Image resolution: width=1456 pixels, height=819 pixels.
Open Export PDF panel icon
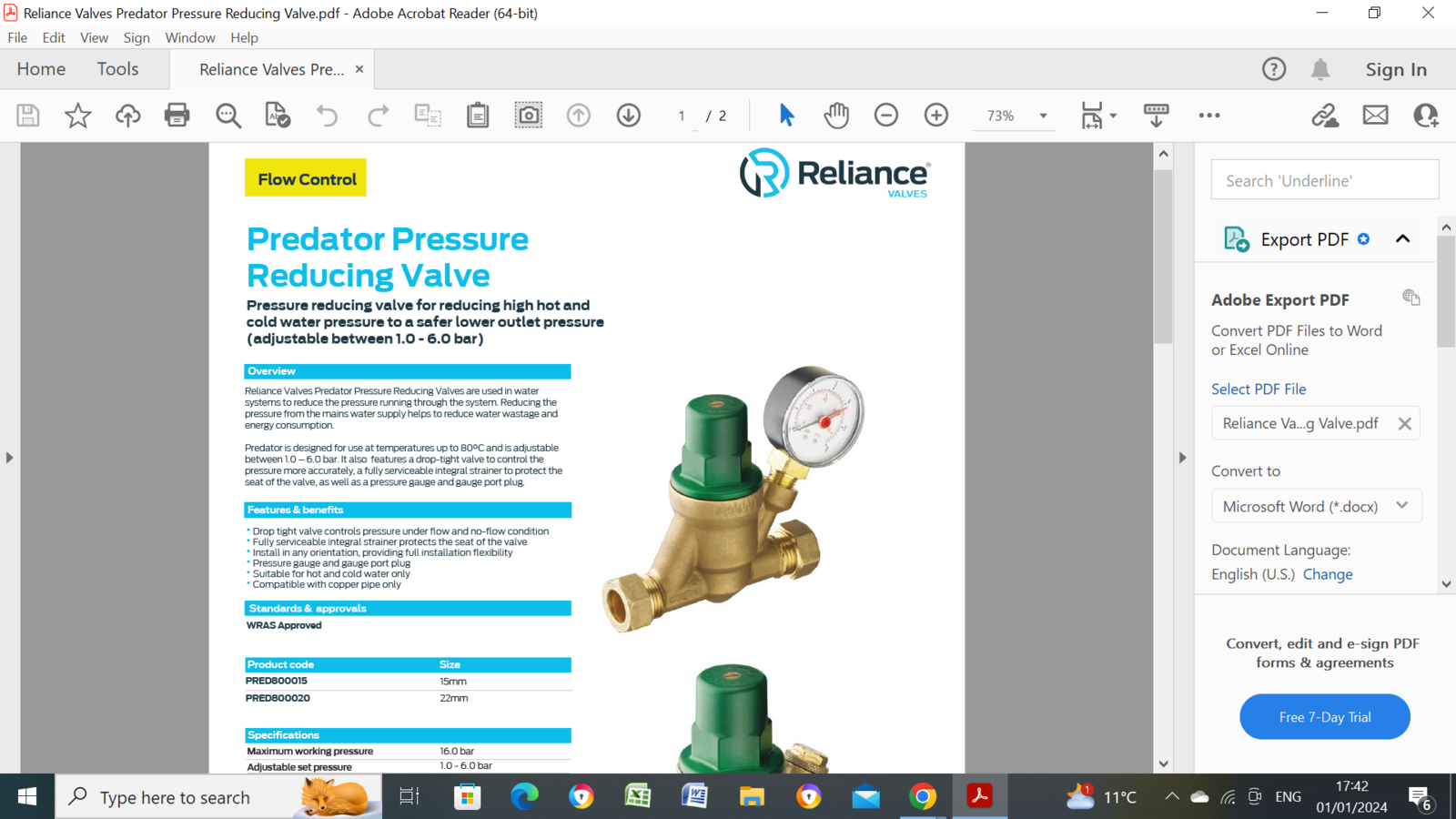[1236, 238]
